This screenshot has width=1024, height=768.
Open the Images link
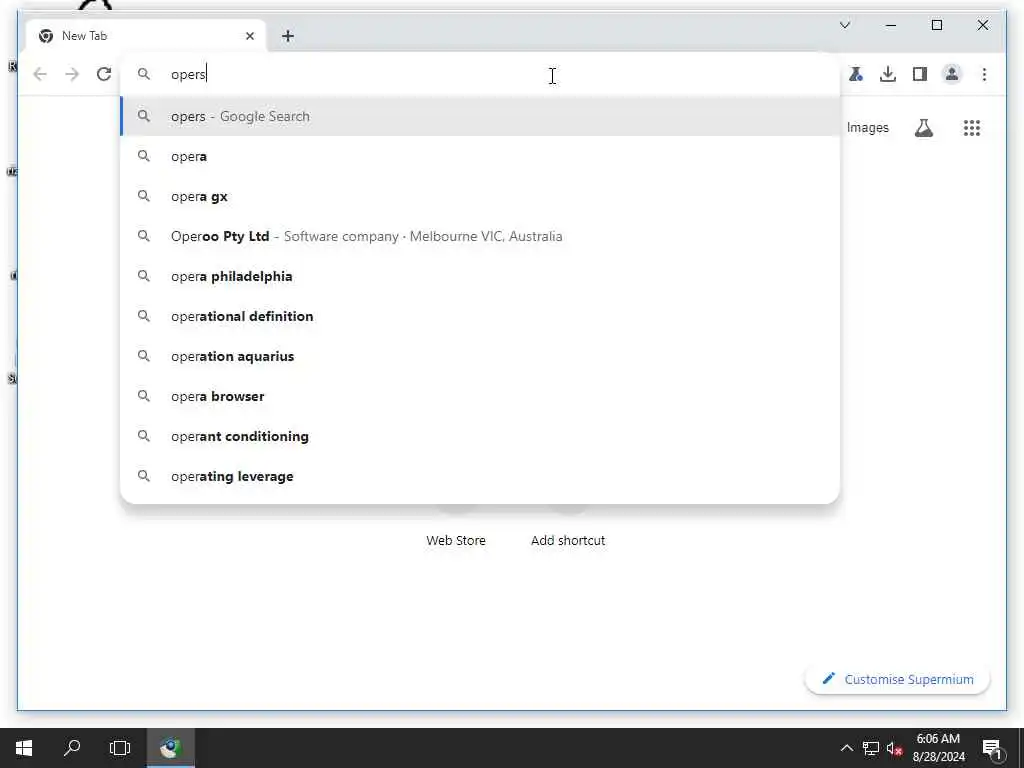[867, 128]
